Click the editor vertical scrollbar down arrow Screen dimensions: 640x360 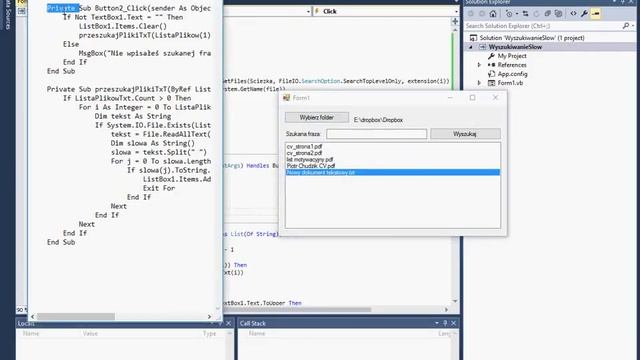pos(455,301)
